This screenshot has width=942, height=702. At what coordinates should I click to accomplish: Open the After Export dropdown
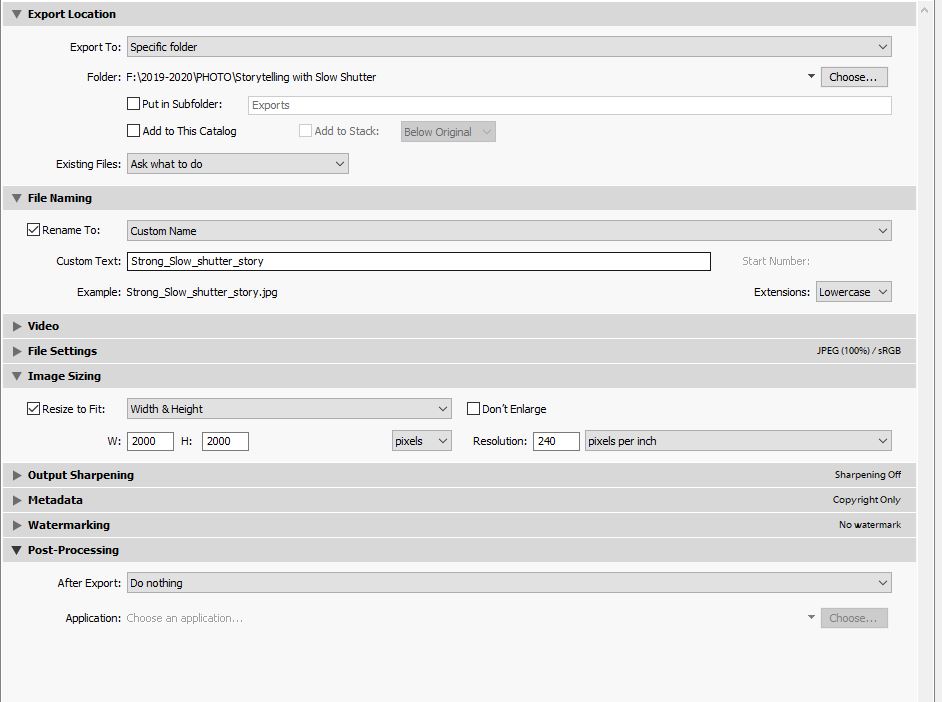508,583
